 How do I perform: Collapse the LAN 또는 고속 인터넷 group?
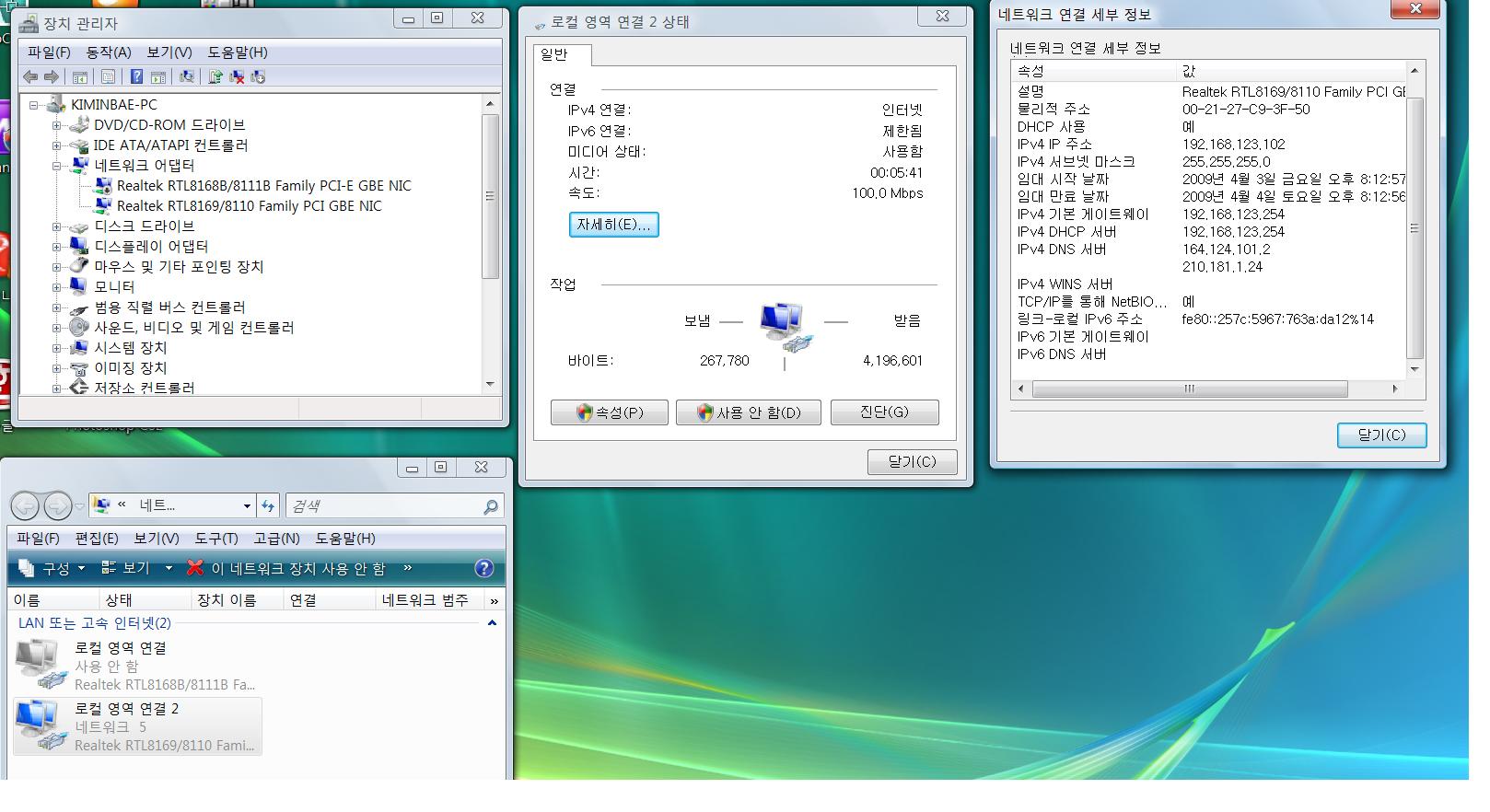pos(492,623)
